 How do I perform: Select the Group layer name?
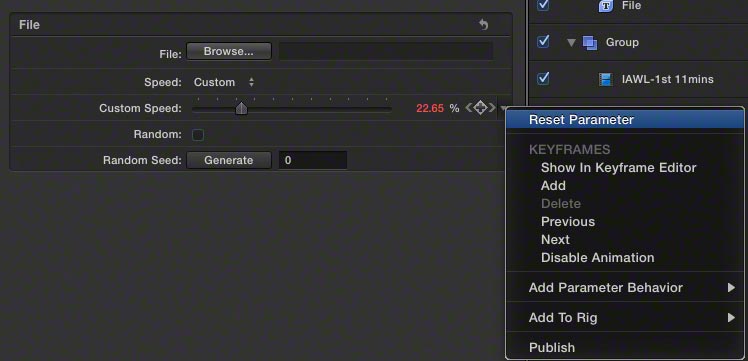(622, 42)
